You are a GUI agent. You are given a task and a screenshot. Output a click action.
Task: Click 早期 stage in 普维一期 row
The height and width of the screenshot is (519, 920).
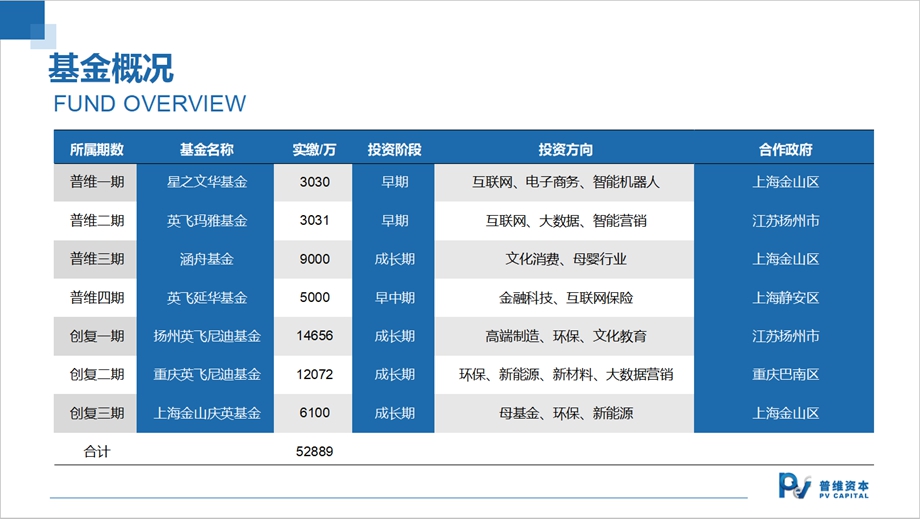click(394, 182)
